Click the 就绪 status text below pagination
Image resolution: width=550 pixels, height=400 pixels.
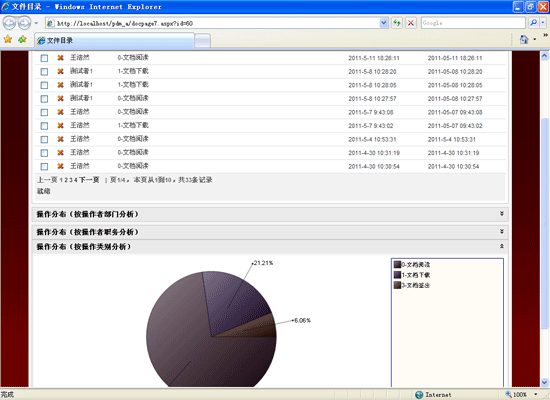(x=44, y=191)
